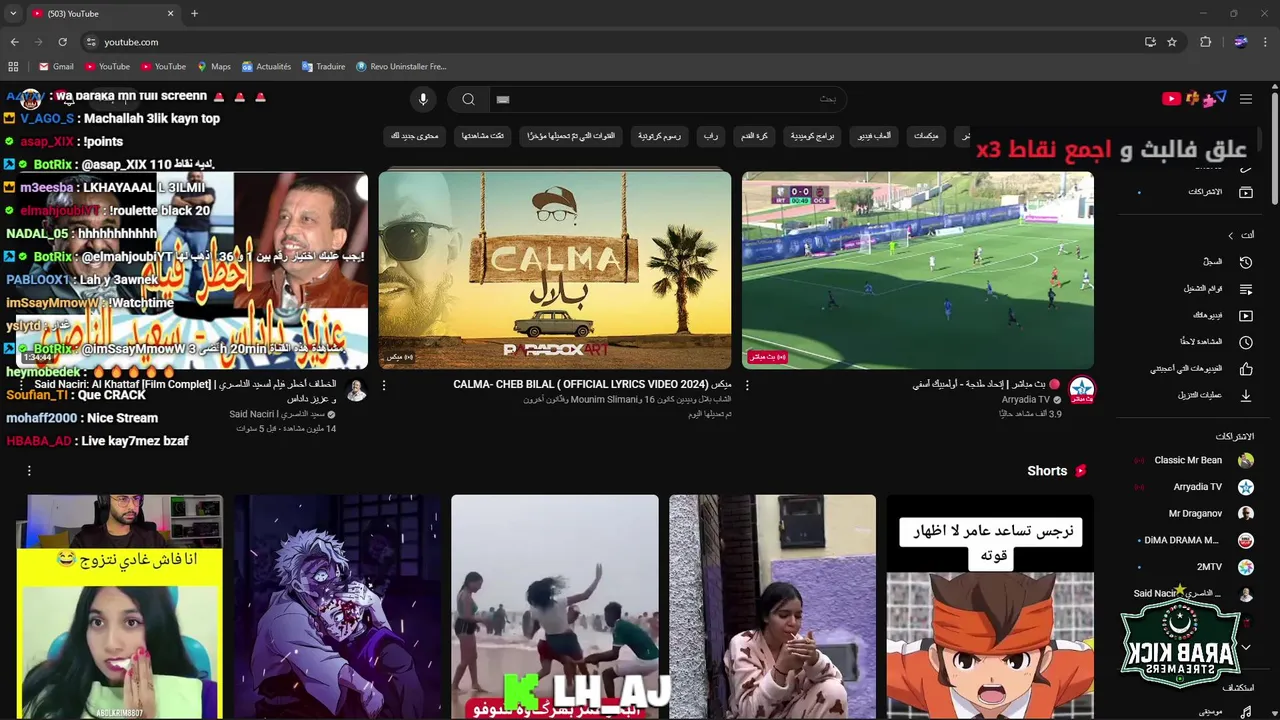Reload the YouTube page
This screenshot has width=1280, height=720.
[62, 42]
